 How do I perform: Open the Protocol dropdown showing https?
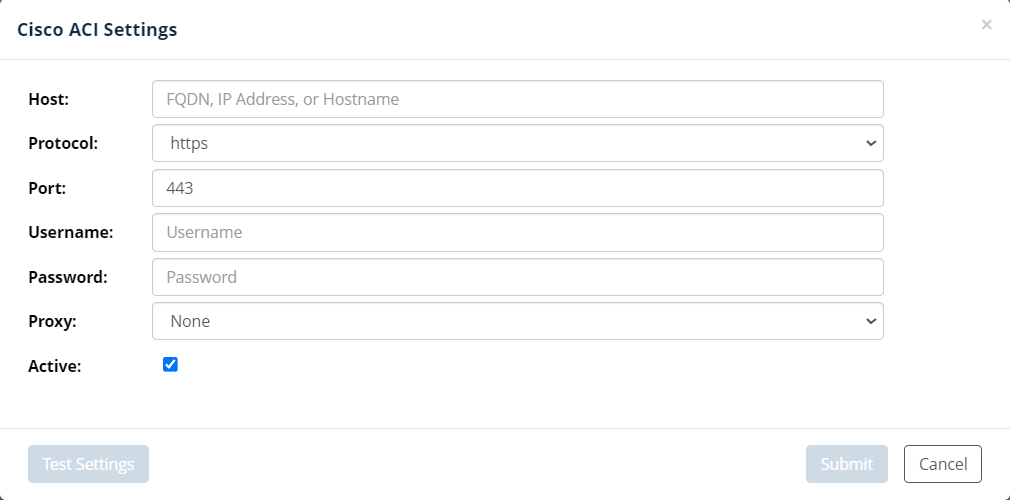pos(517,143)
